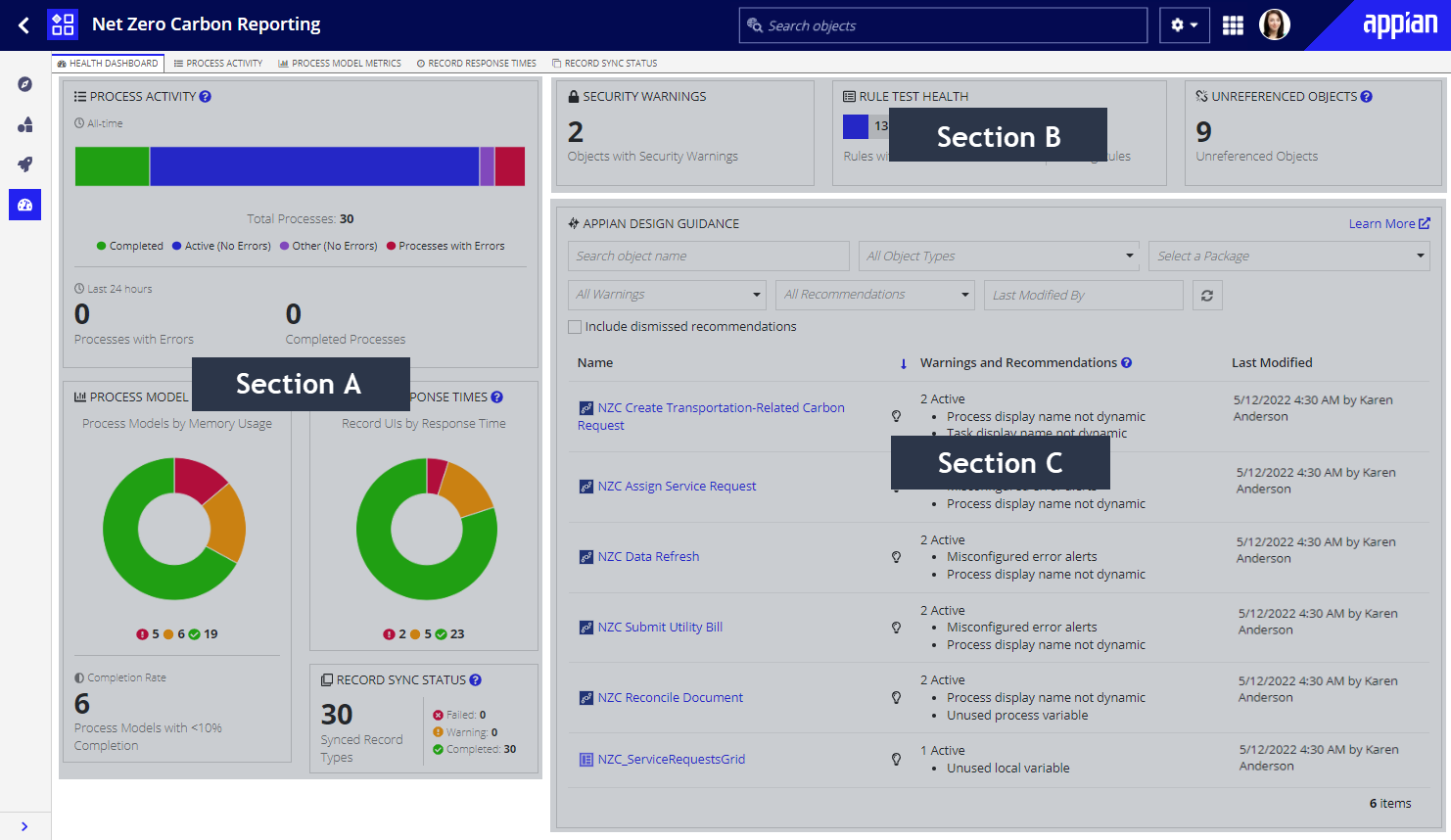Click Unreferenced Objects count 9
The image size is (1451, 840).
(x=1204, y=131)
